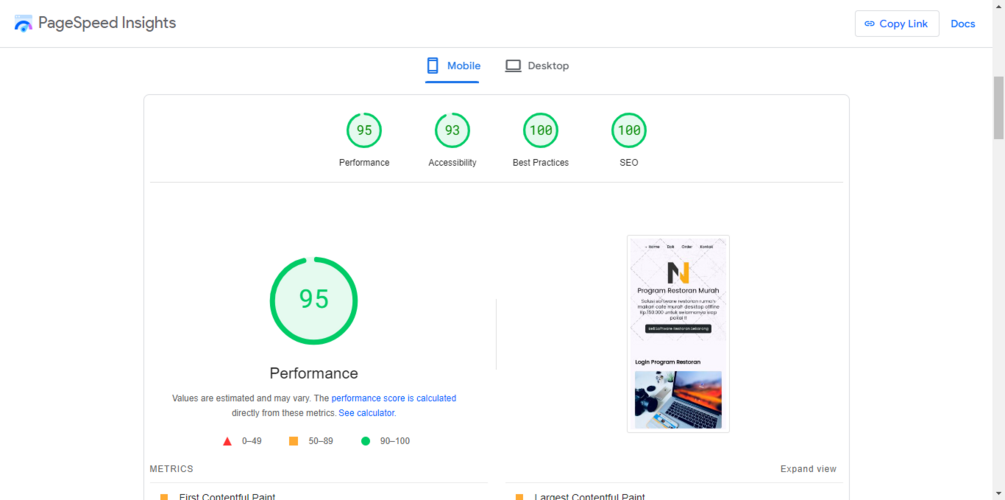
Task: Open the Docs link
Action: pyautogui.click(x=963, y=24)
